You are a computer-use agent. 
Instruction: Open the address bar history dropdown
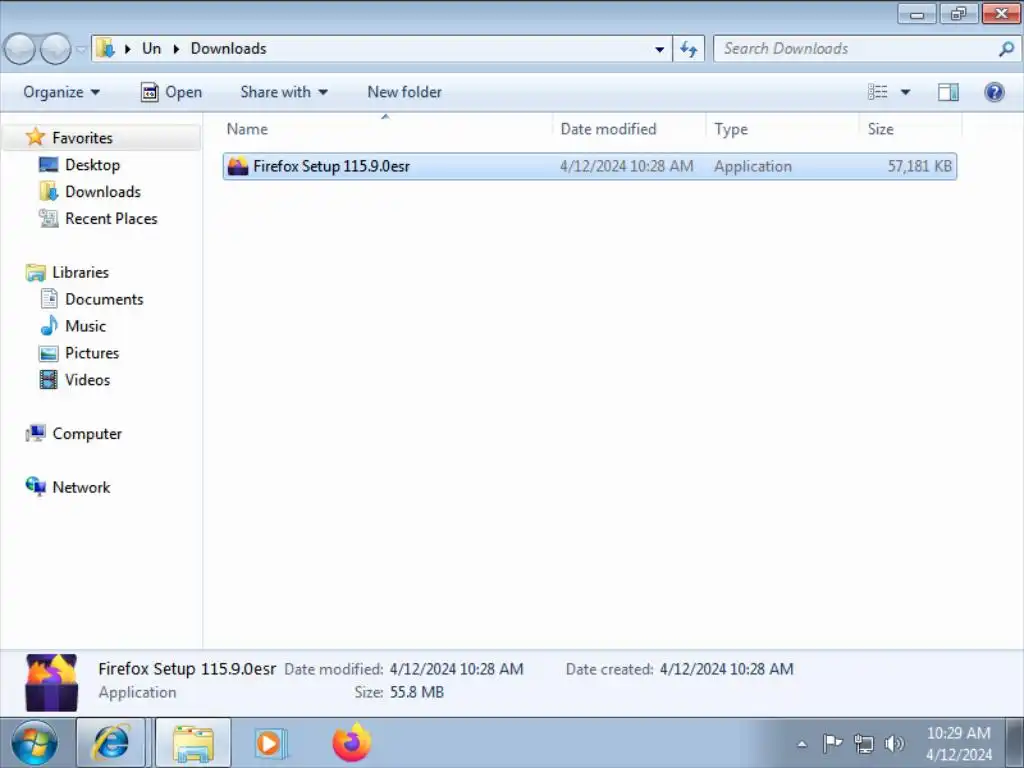[660, 49]
